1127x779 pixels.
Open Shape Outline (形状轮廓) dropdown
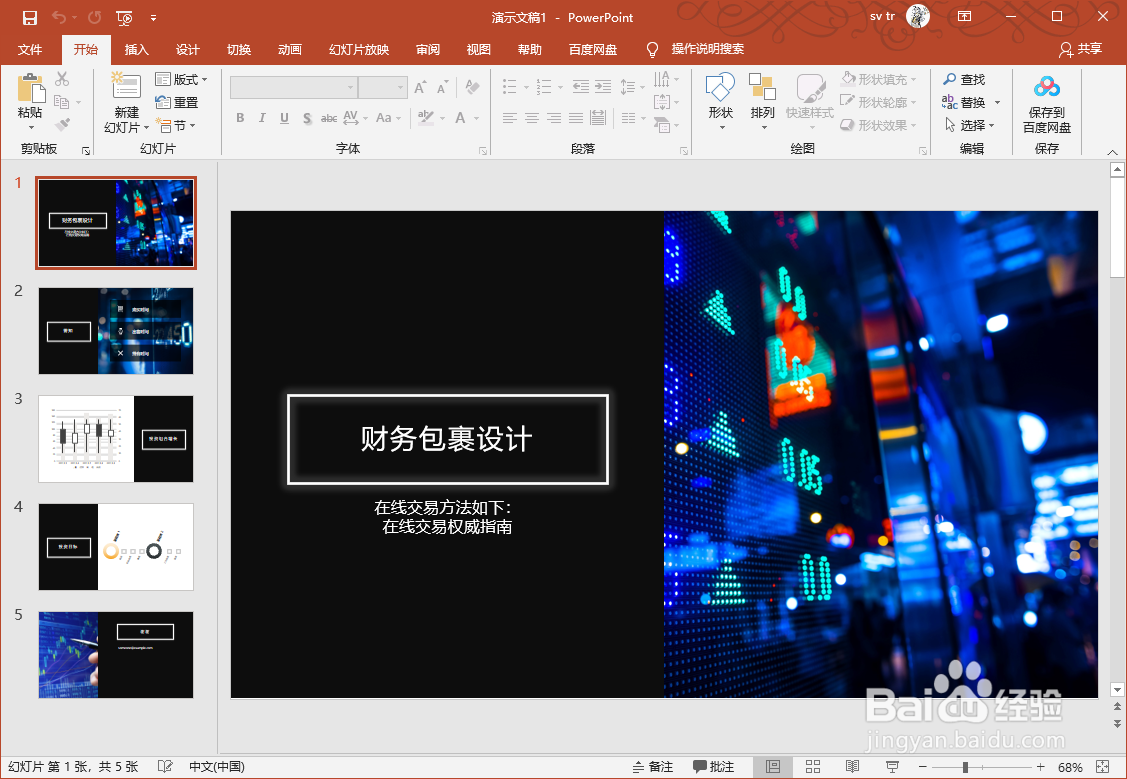click(x=878, y=102)
